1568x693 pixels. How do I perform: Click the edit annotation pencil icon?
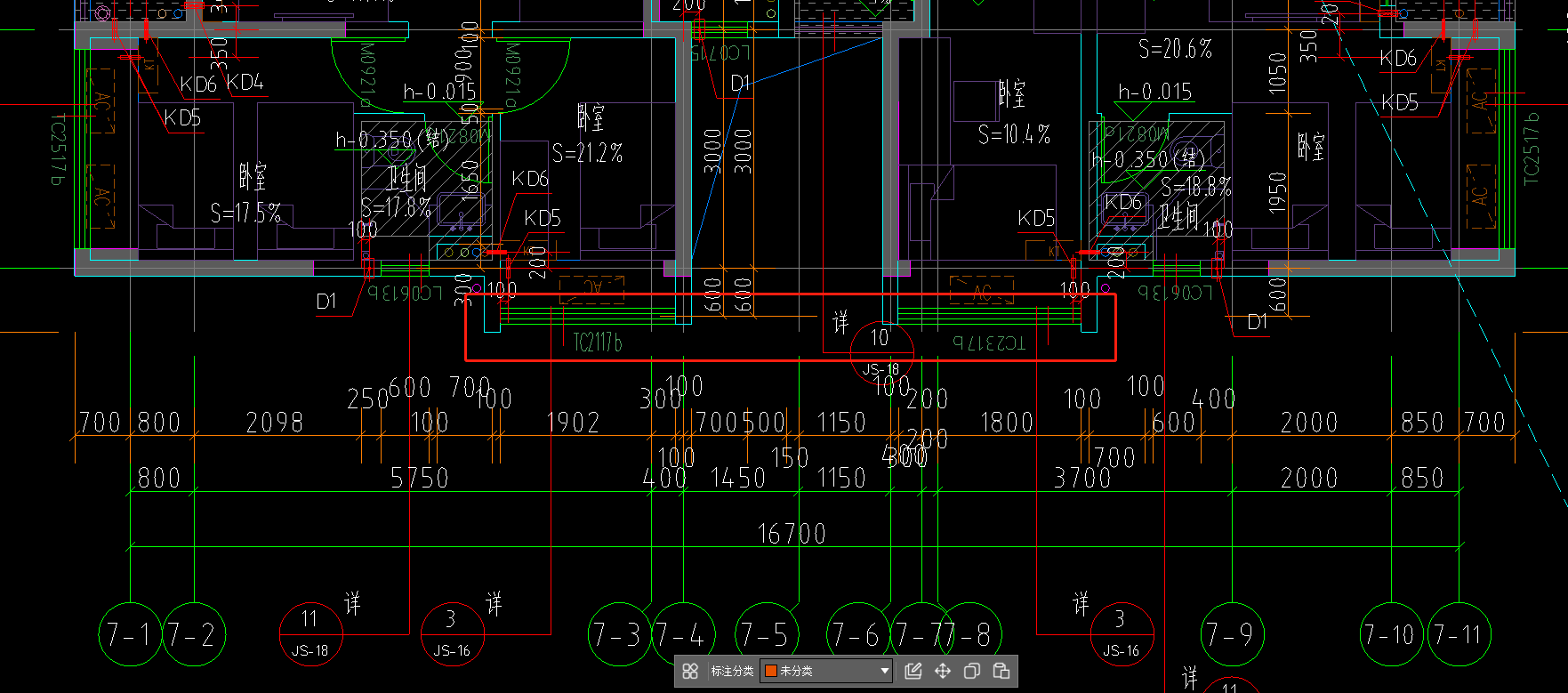[913, 671]
